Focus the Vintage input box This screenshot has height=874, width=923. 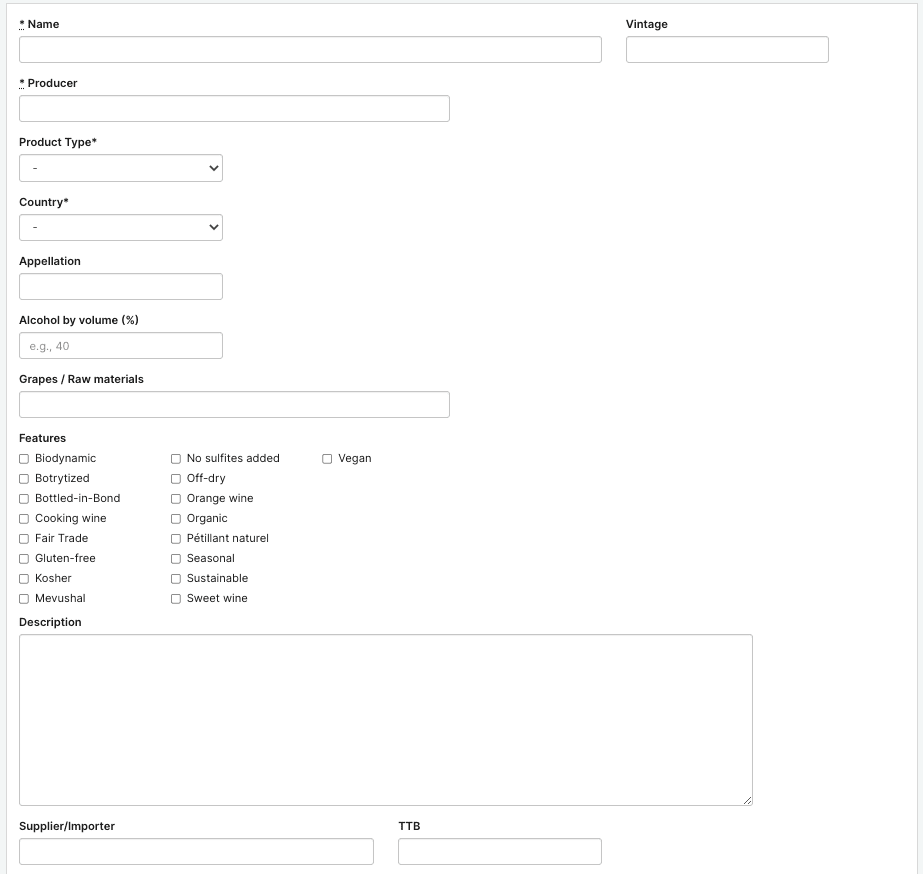click(727, 50)
